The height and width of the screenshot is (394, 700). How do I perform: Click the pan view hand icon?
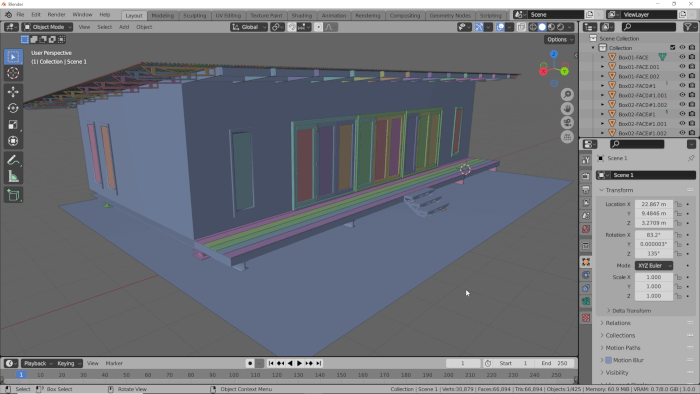tap(567, 108)
